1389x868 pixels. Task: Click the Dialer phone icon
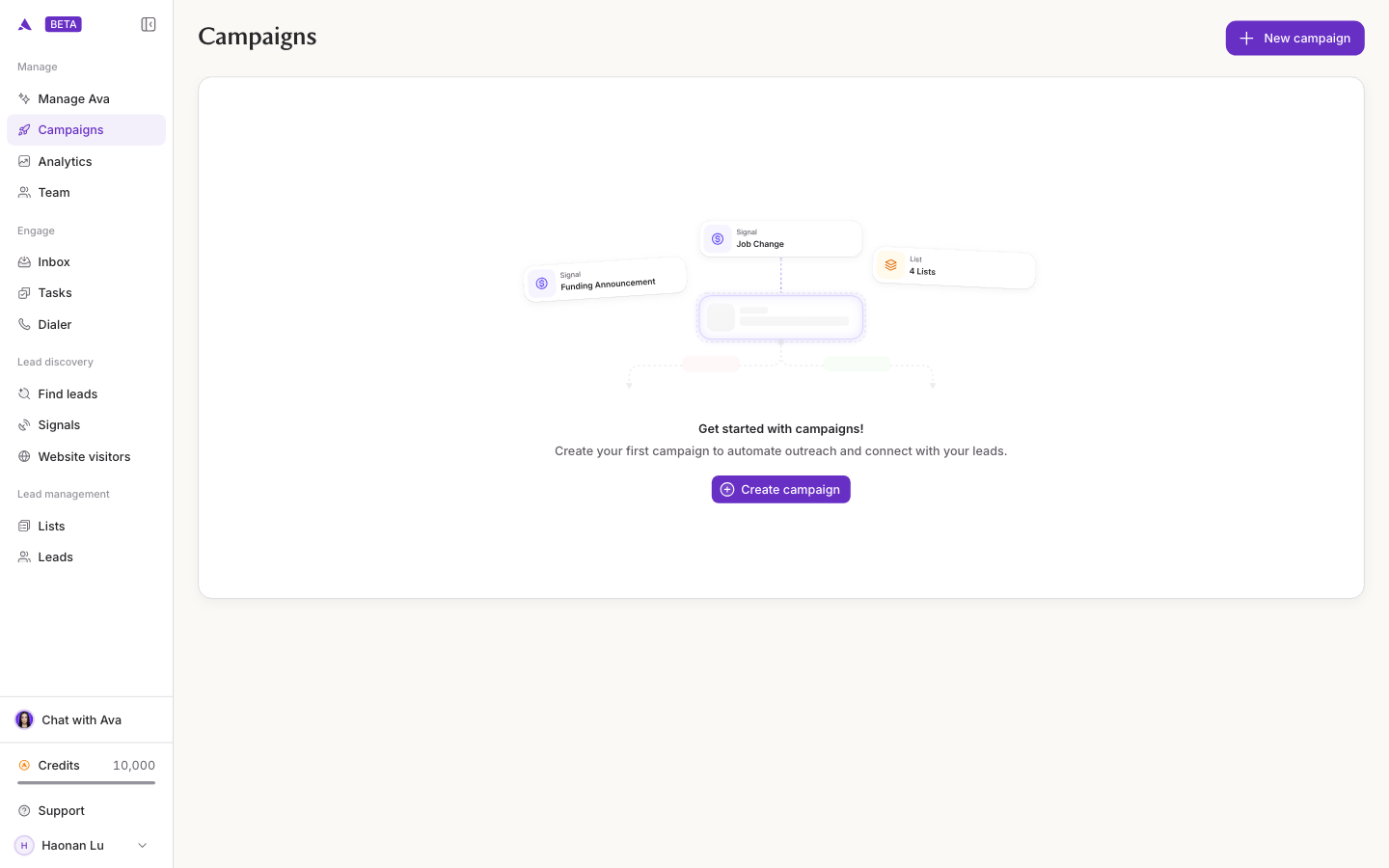pyautogui.click(x=24, y=324)
